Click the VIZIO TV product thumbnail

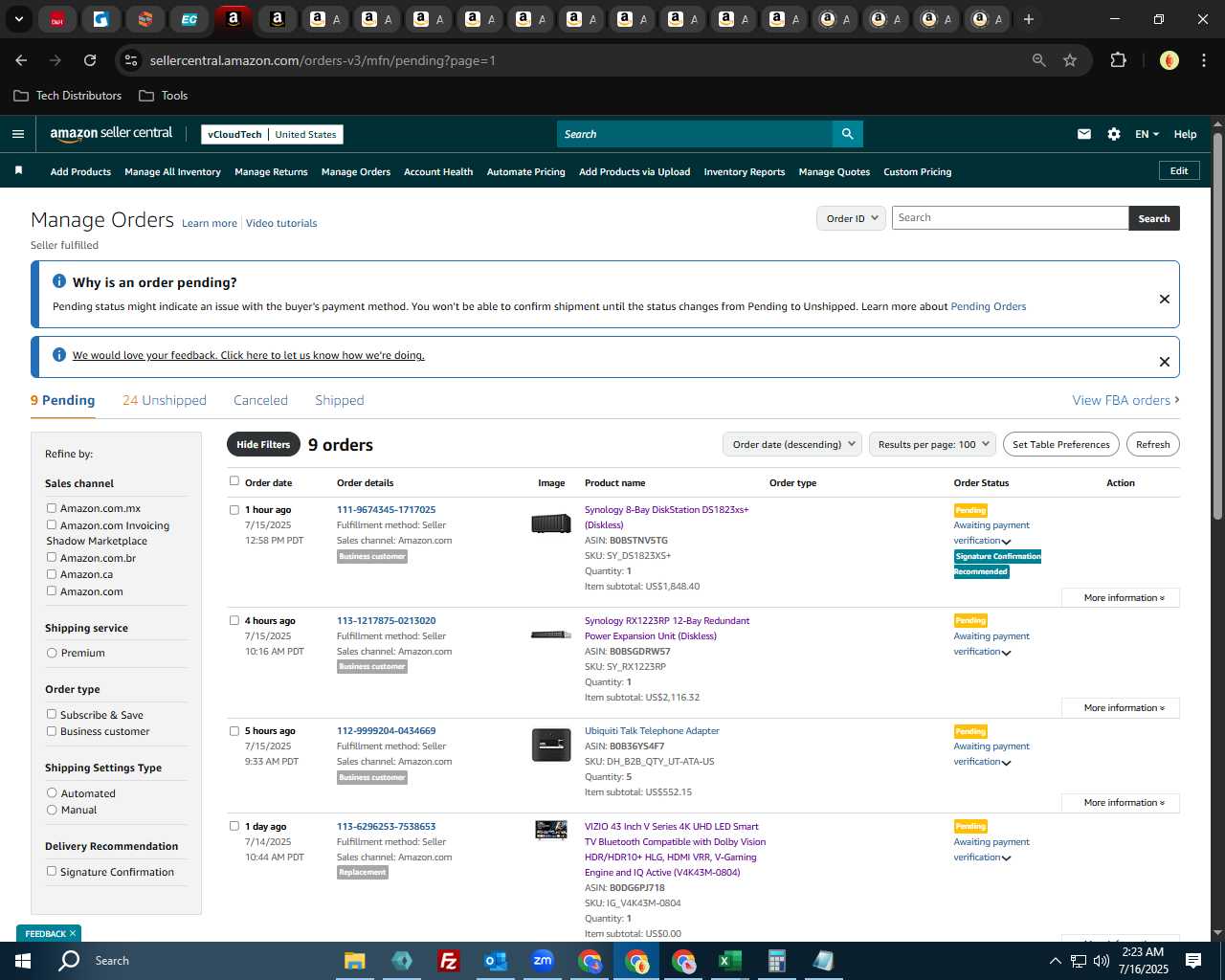tap(551, 830)
